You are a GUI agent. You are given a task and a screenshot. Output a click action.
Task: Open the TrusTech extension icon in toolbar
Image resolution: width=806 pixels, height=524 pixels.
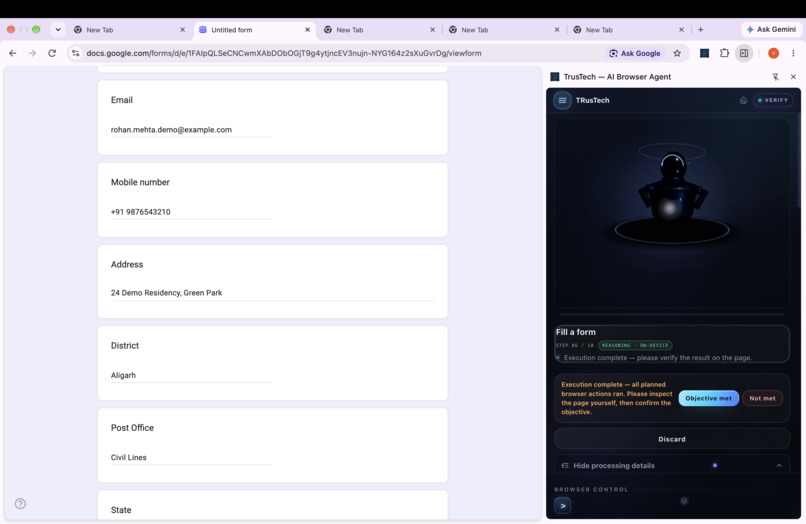pos(704,53)
